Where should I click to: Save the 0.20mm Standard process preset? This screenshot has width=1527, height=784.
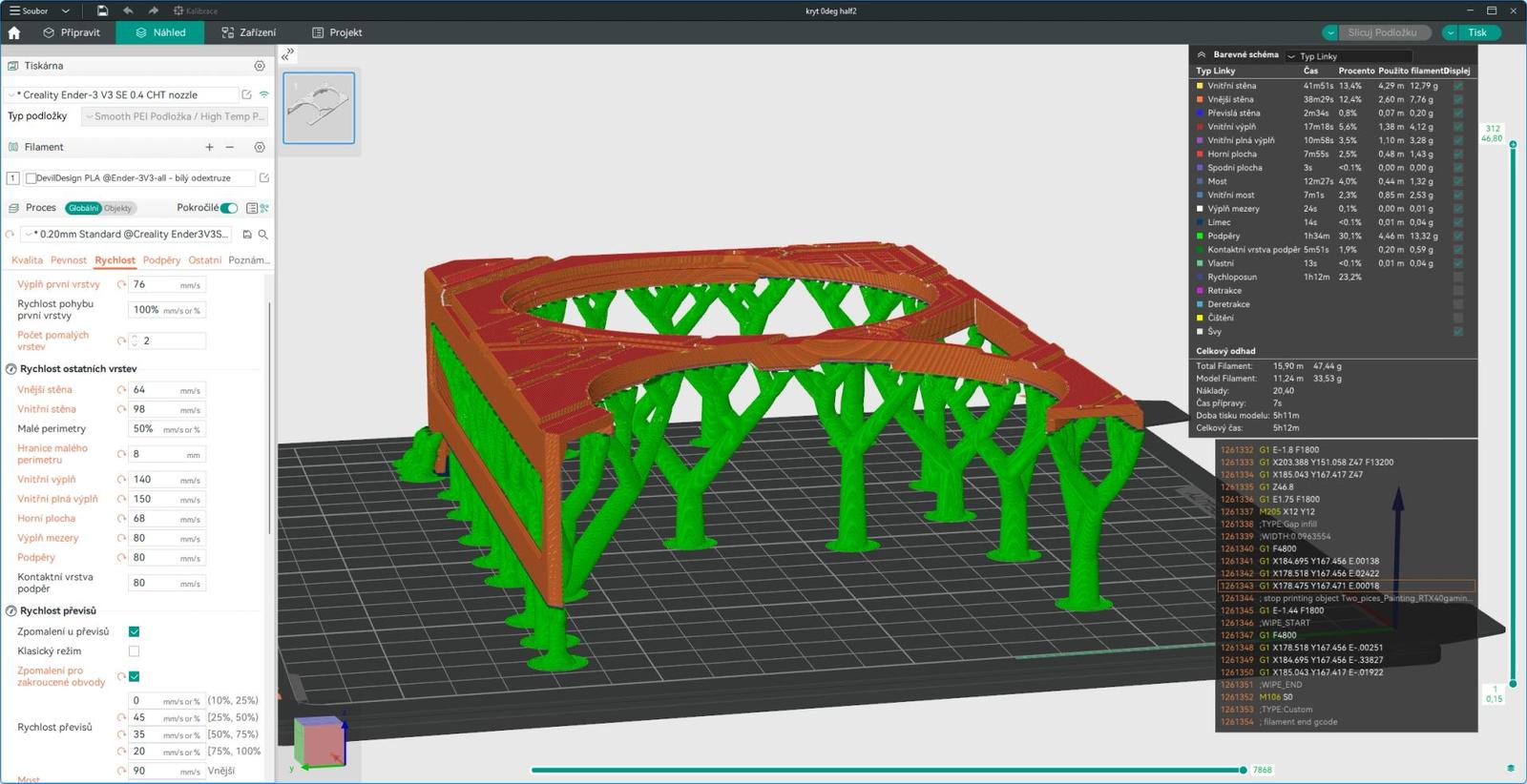click(x=247, y=234)
